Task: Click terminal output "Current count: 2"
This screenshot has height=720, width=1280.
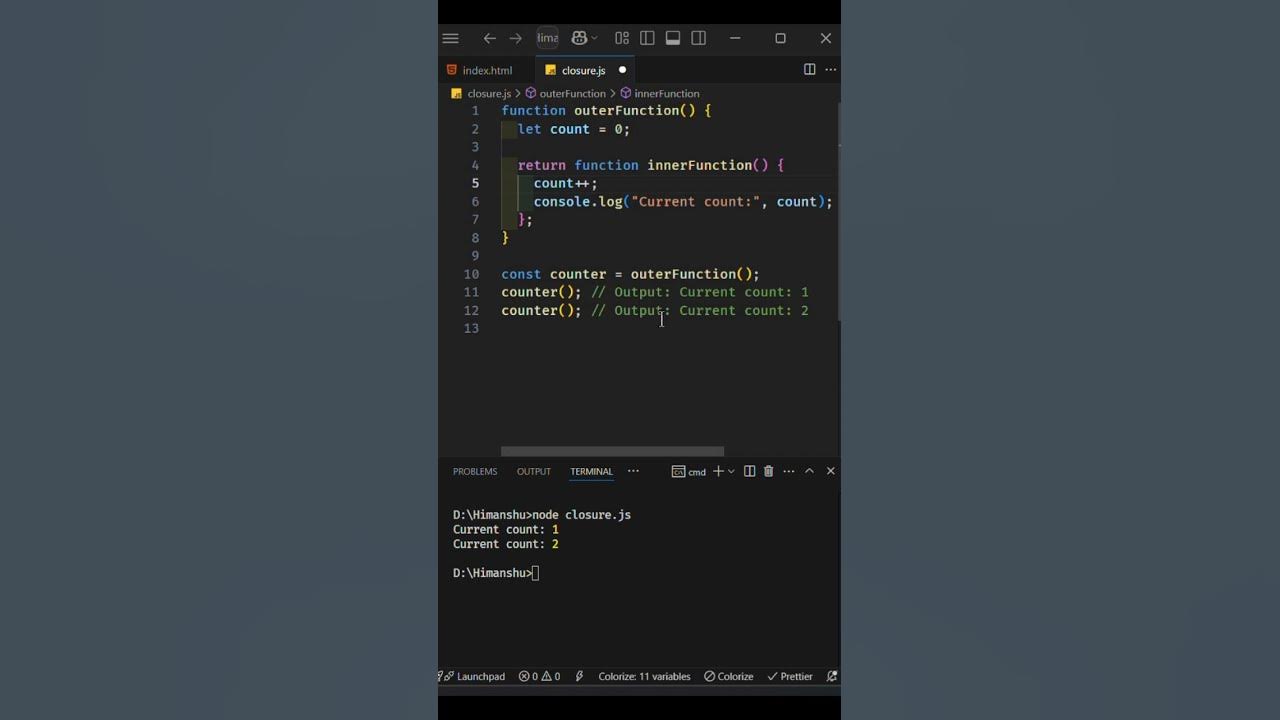Action: tap(505, 544)
